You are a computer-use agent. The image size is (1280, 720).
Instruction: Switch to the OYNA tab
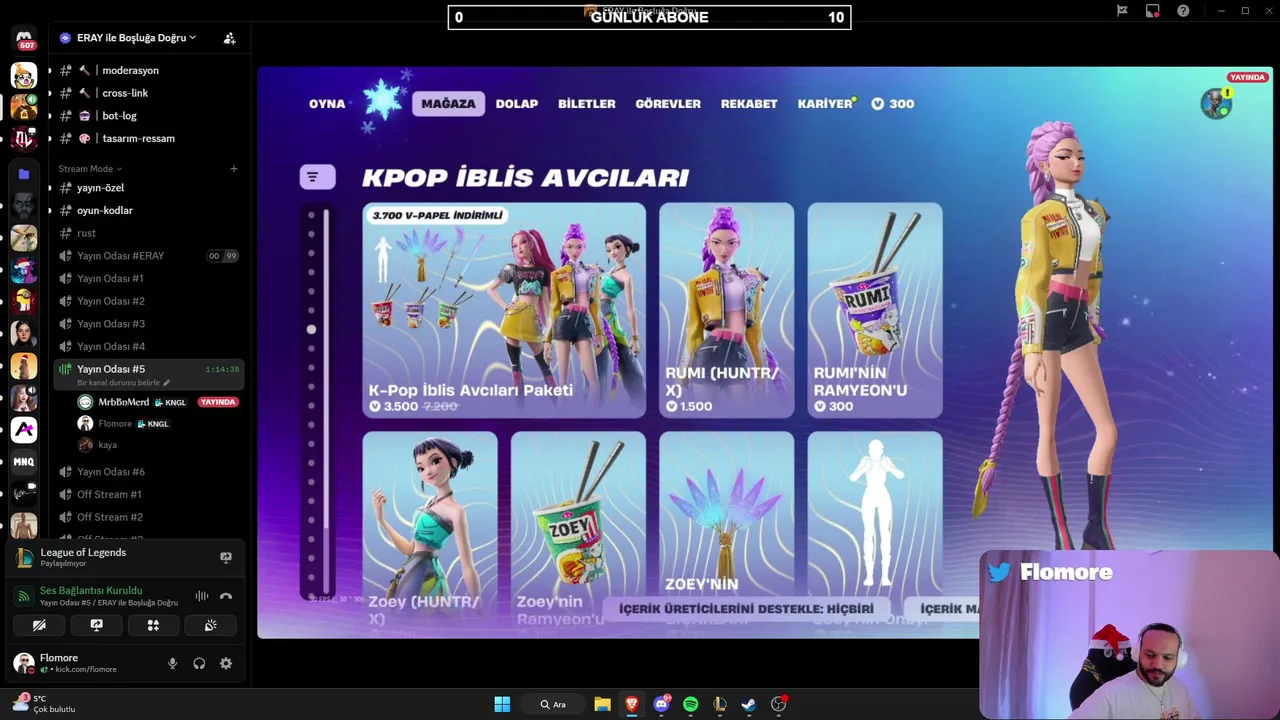tap(327, 104)
